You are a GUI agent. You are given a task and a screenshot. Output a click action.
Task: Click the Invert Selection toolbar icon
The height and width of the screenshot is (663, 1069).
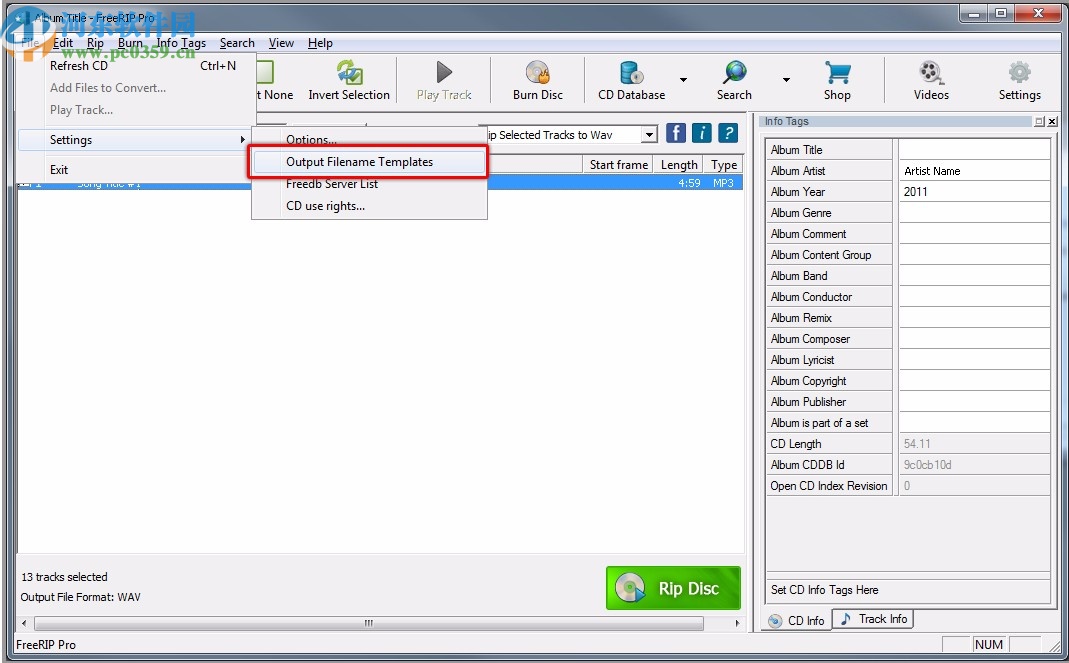[349, 80]
